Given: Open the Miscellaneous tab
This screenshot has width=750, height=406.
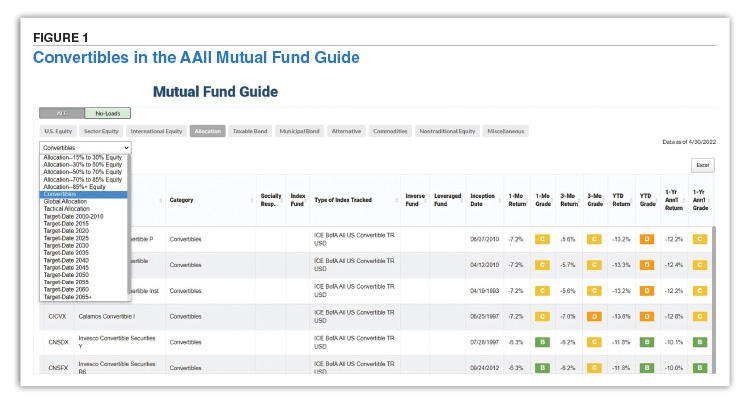Looking at the screenshot, I should 506,131.
